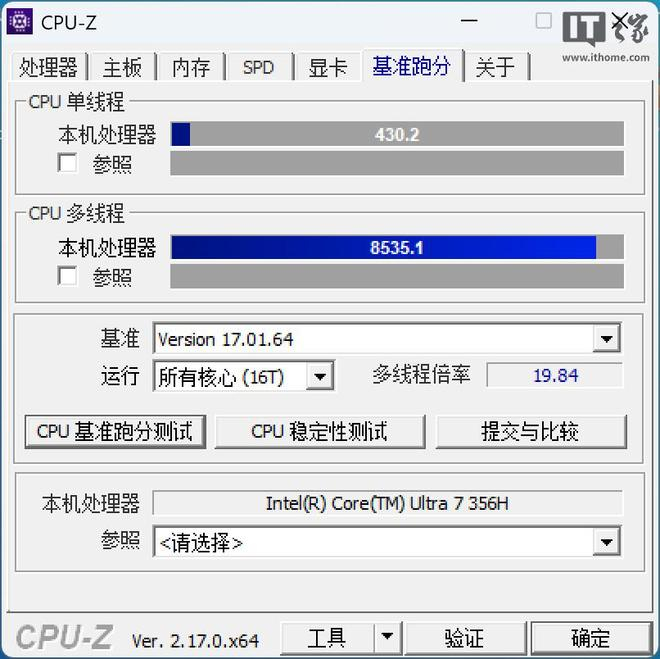The height and width of the screenshot is (659, 660).
Task: Click the multi-thread 8535.1 score bar
Action: click(x=397, y=247)
